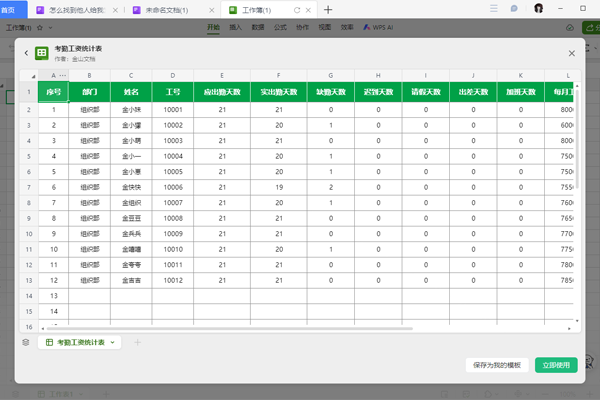The height and width of the screenshot is (400, 600).
Task: Open the 公式 ribbon tab
Action: tap(280, 28)
